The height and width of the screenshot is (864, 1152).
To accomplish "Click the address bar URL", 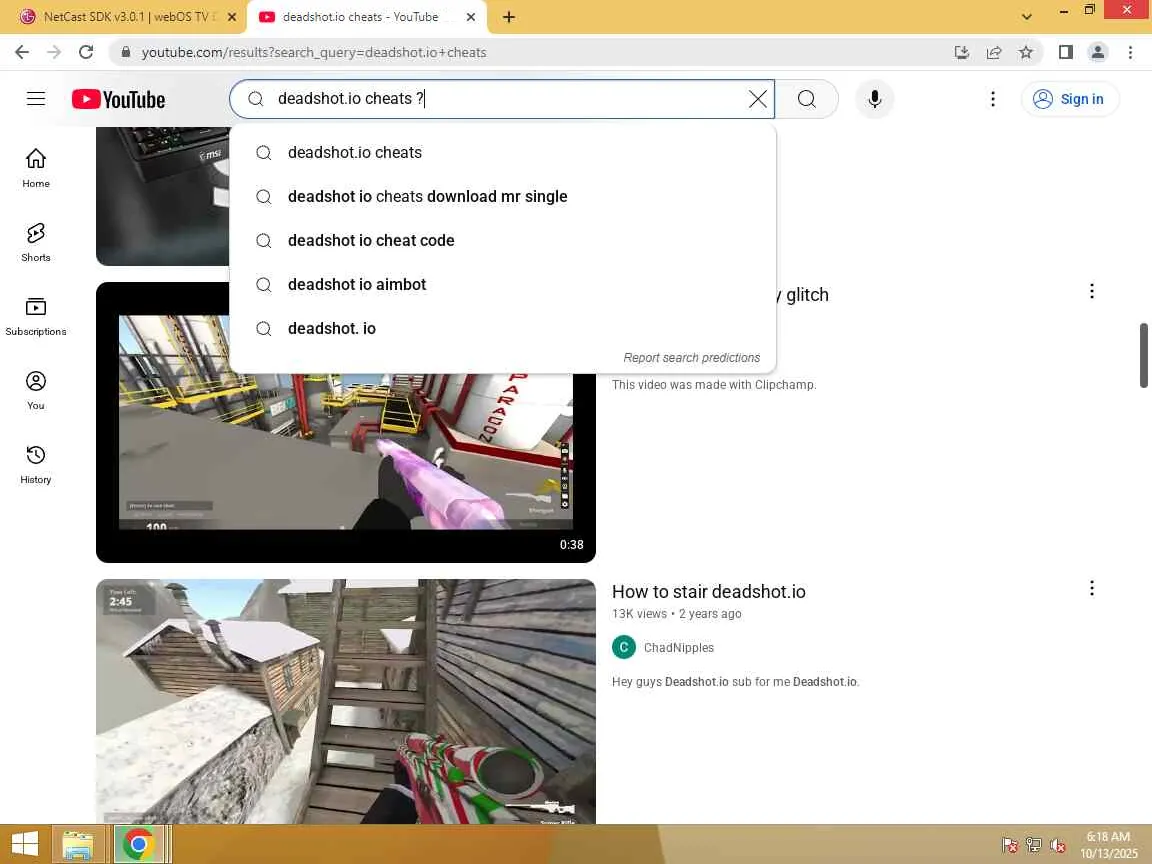I will click(x=314, y=52).
